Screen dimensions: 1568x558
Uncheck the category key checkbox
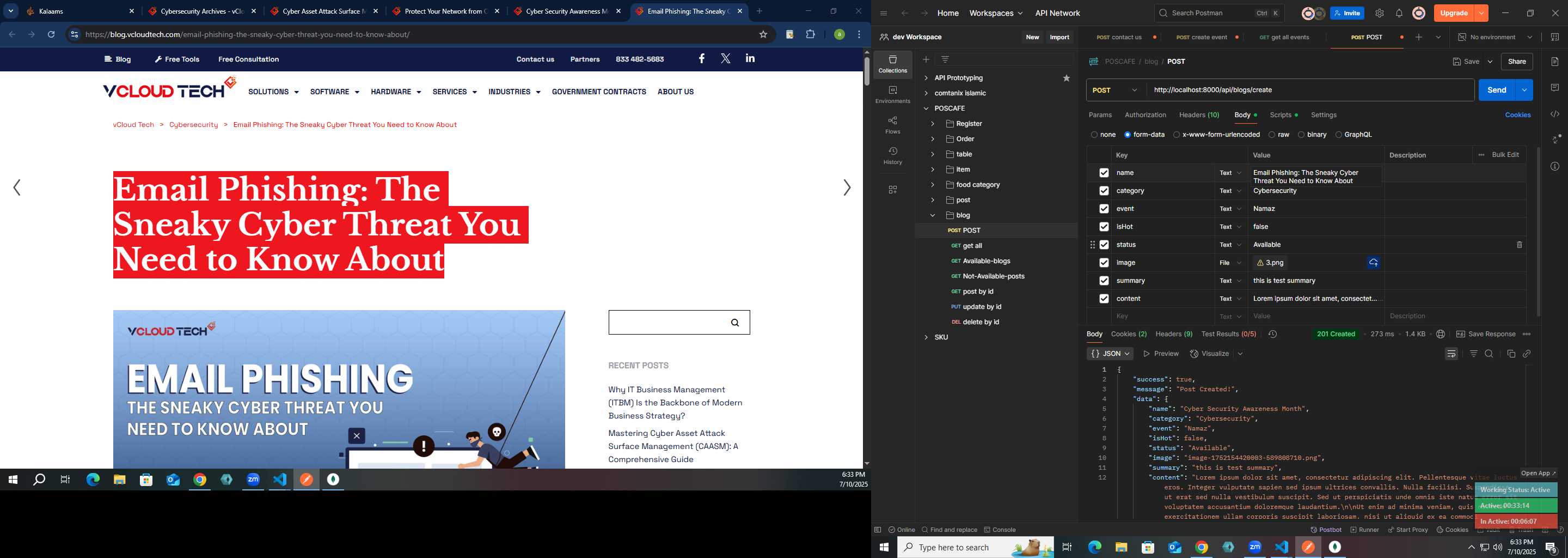click(x=1104, y=191)
